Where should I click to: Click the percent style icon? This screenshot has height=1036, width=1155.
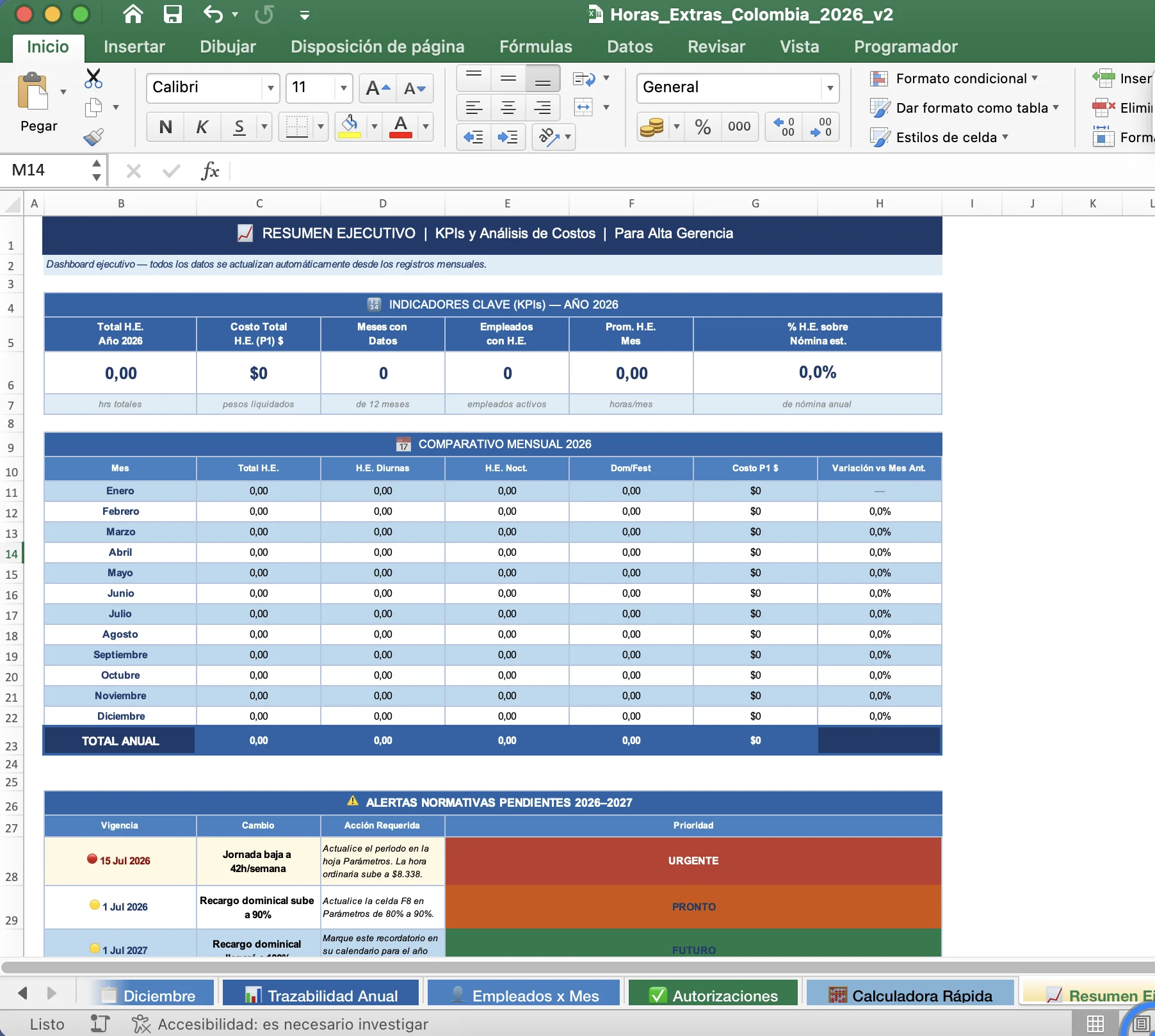(x=702, y=127)
